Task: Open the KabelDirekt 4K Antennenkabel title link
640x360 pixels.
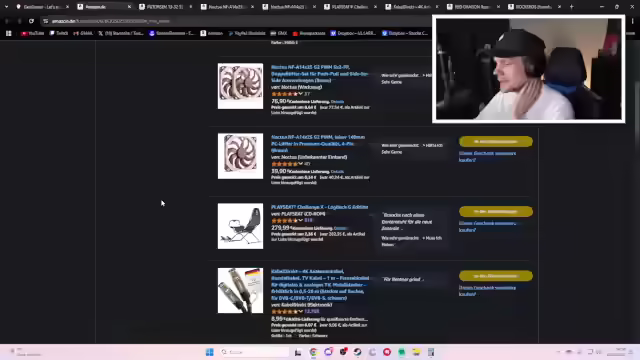Action: 320,284
